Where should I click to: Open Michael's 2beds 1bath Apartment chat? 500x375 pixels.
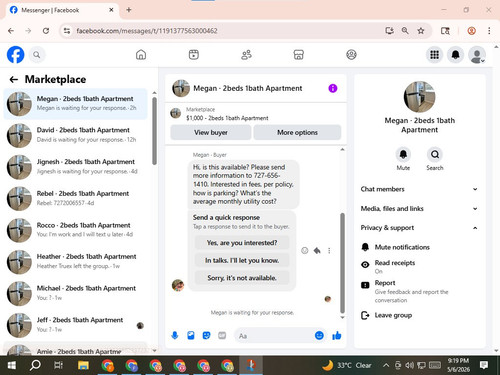[75, 293]
